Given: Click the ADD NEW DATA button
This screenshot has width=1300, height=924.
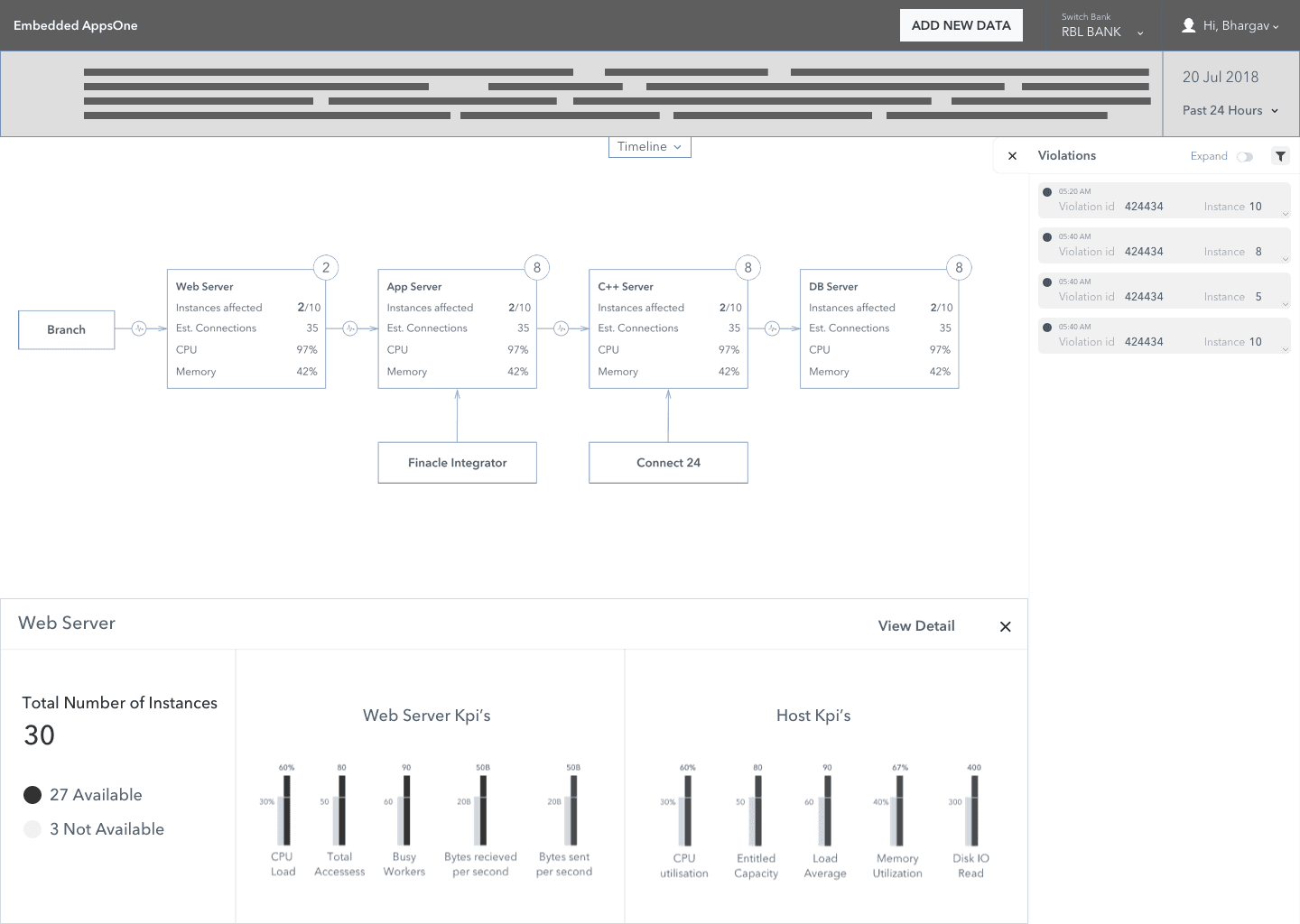Looking at the screenshot, I should (961, 25).
